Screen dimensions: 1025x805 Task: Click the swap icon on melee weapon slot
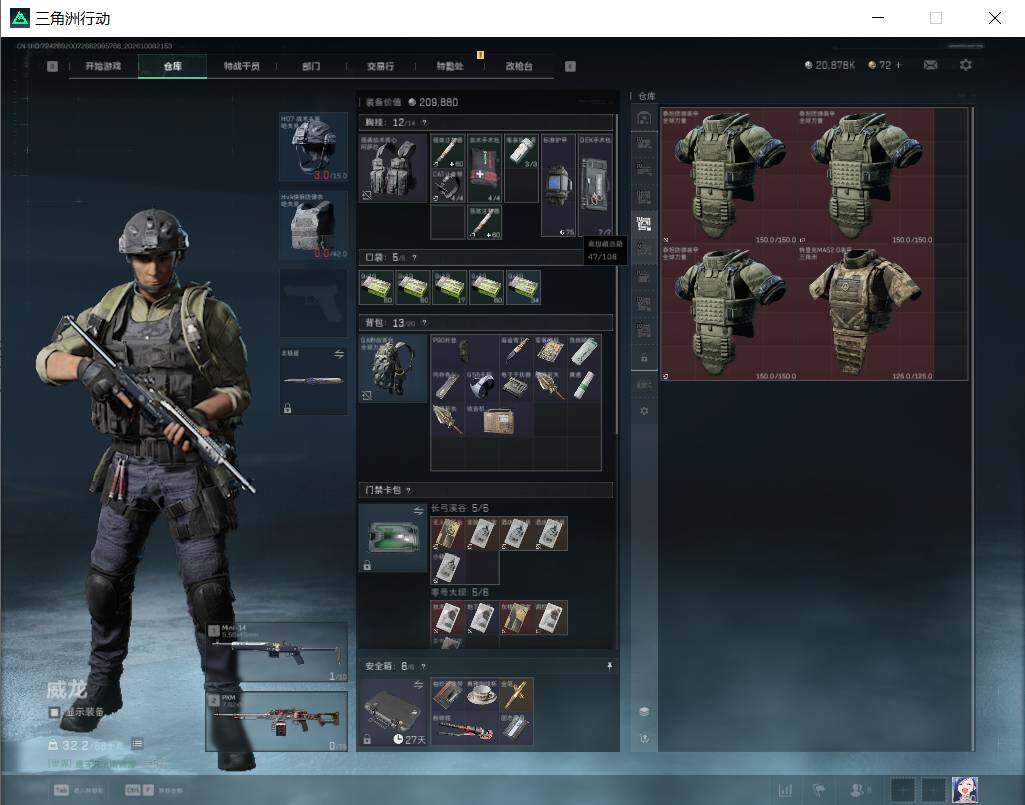click(339, 354)
